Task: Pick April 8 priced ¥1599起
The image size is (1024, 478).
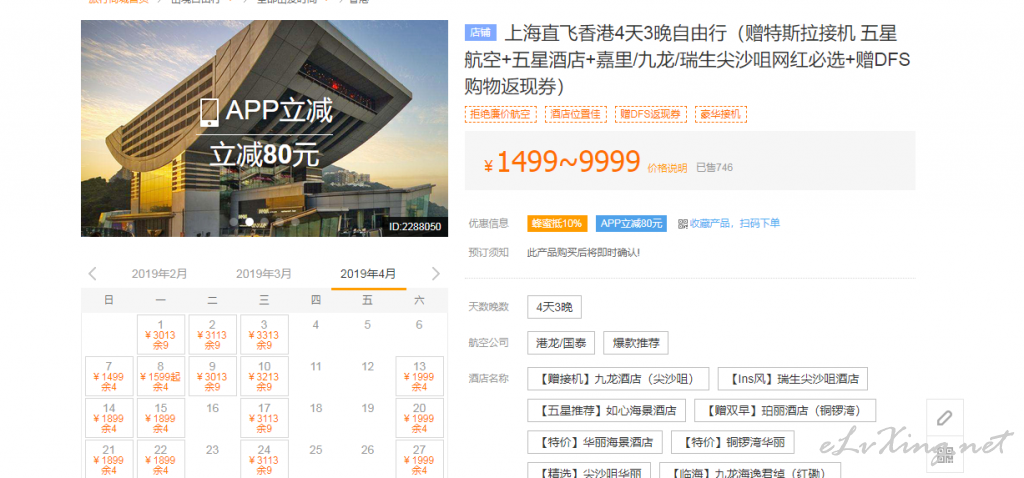Action: click(x=161, y=376)
